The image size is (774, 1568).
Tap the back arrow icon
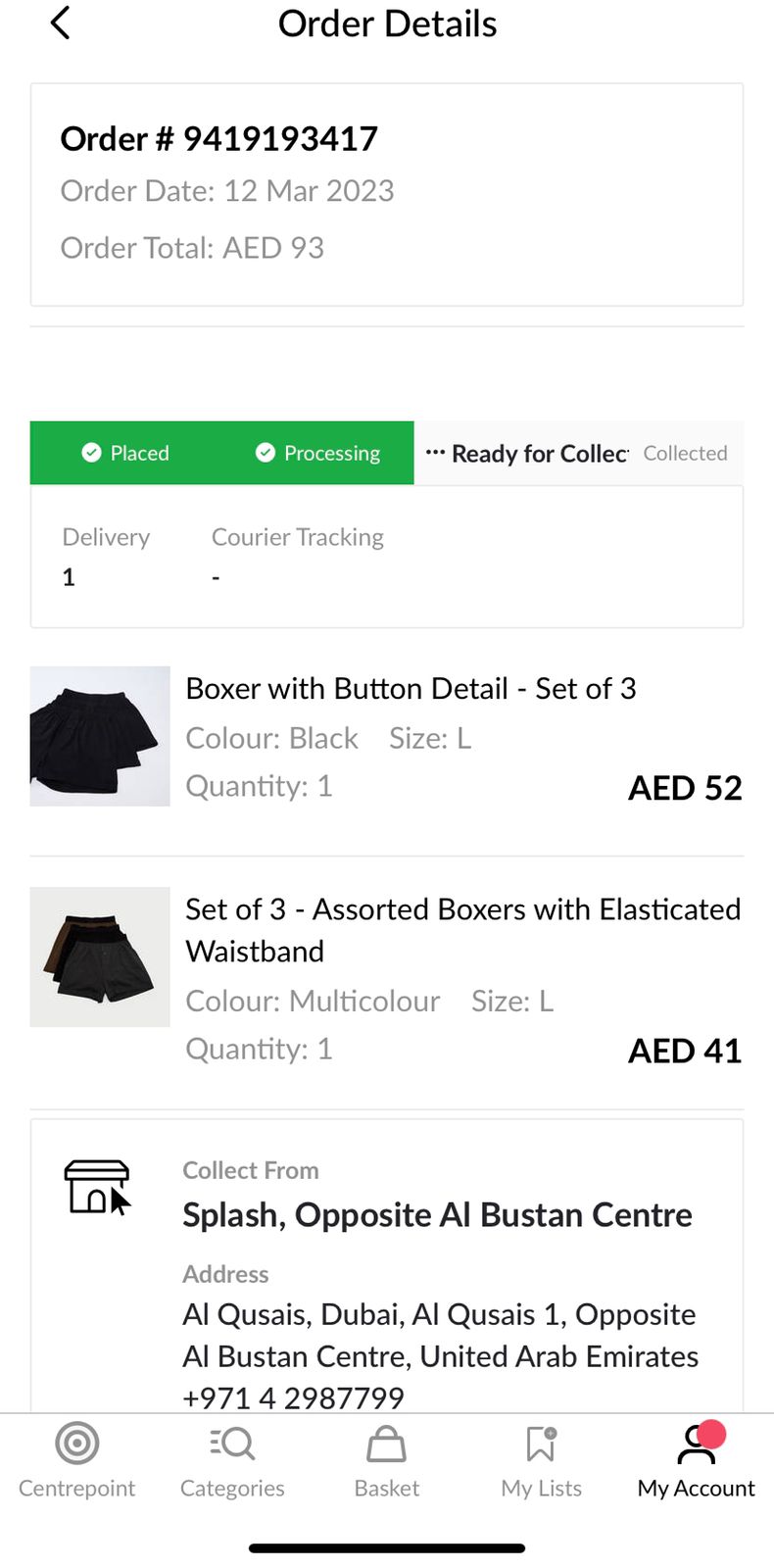tap(61, 24)
